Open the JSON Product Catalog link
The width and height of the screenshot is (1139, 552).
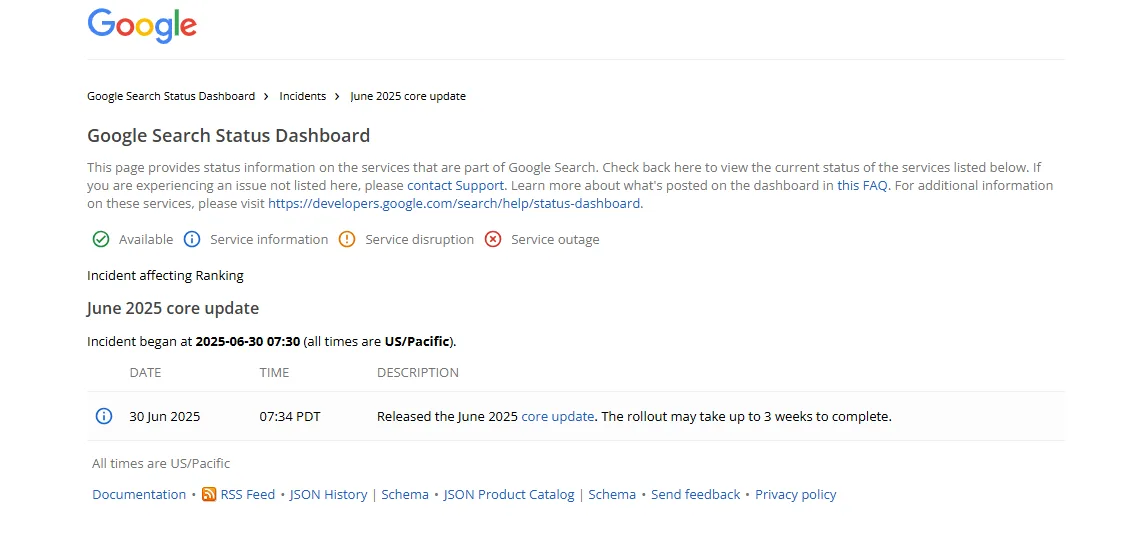pyautogui.click(x=508, y=494)
